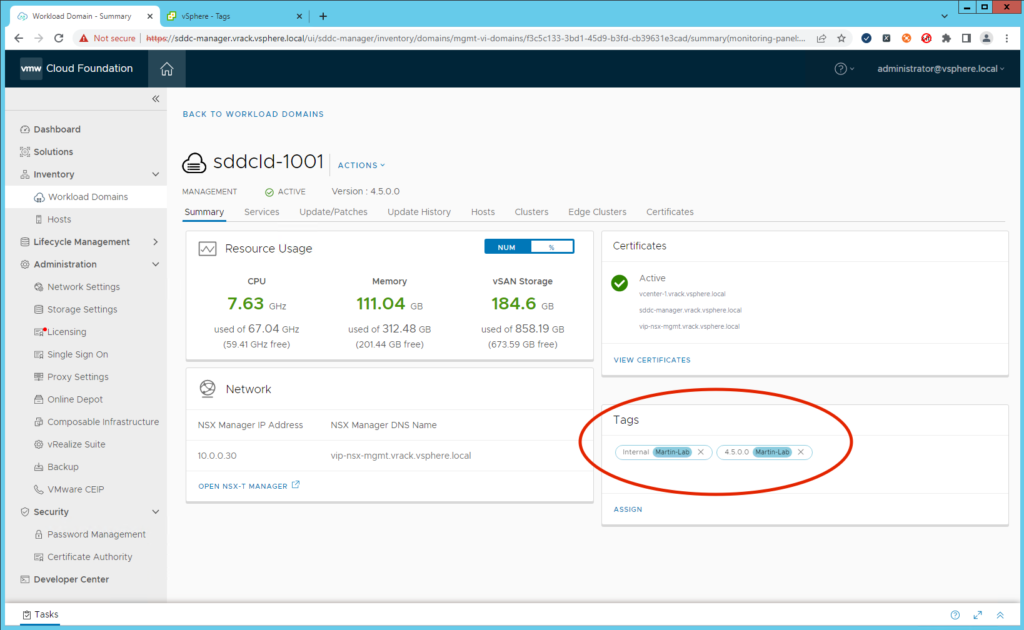Remove the 4.5.0.0 Martin-Lab tag

[x=801, y=452]
